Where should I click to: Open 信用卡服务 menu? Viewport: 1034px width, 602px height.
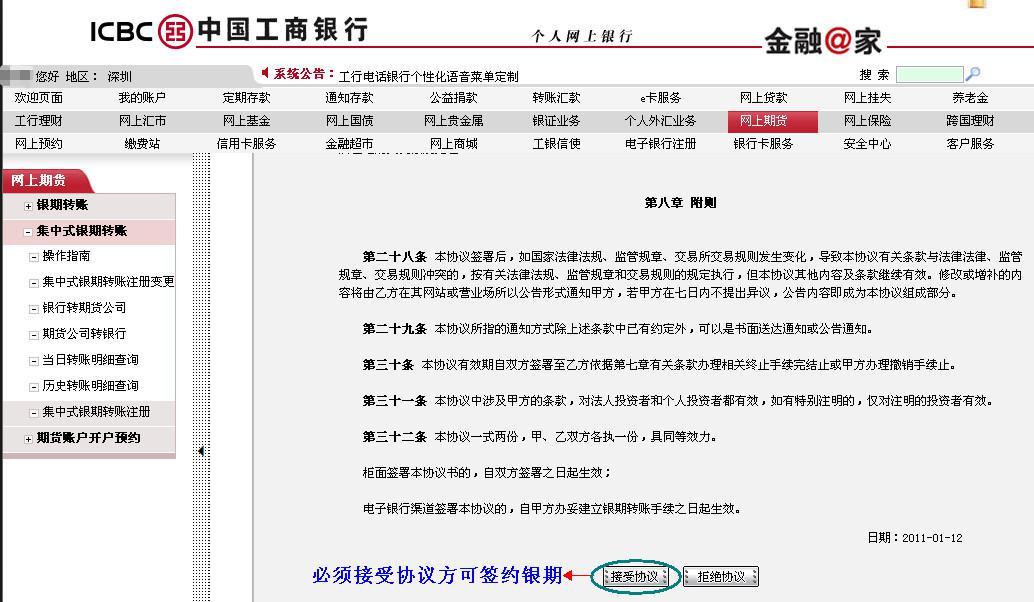click(246, 144)
